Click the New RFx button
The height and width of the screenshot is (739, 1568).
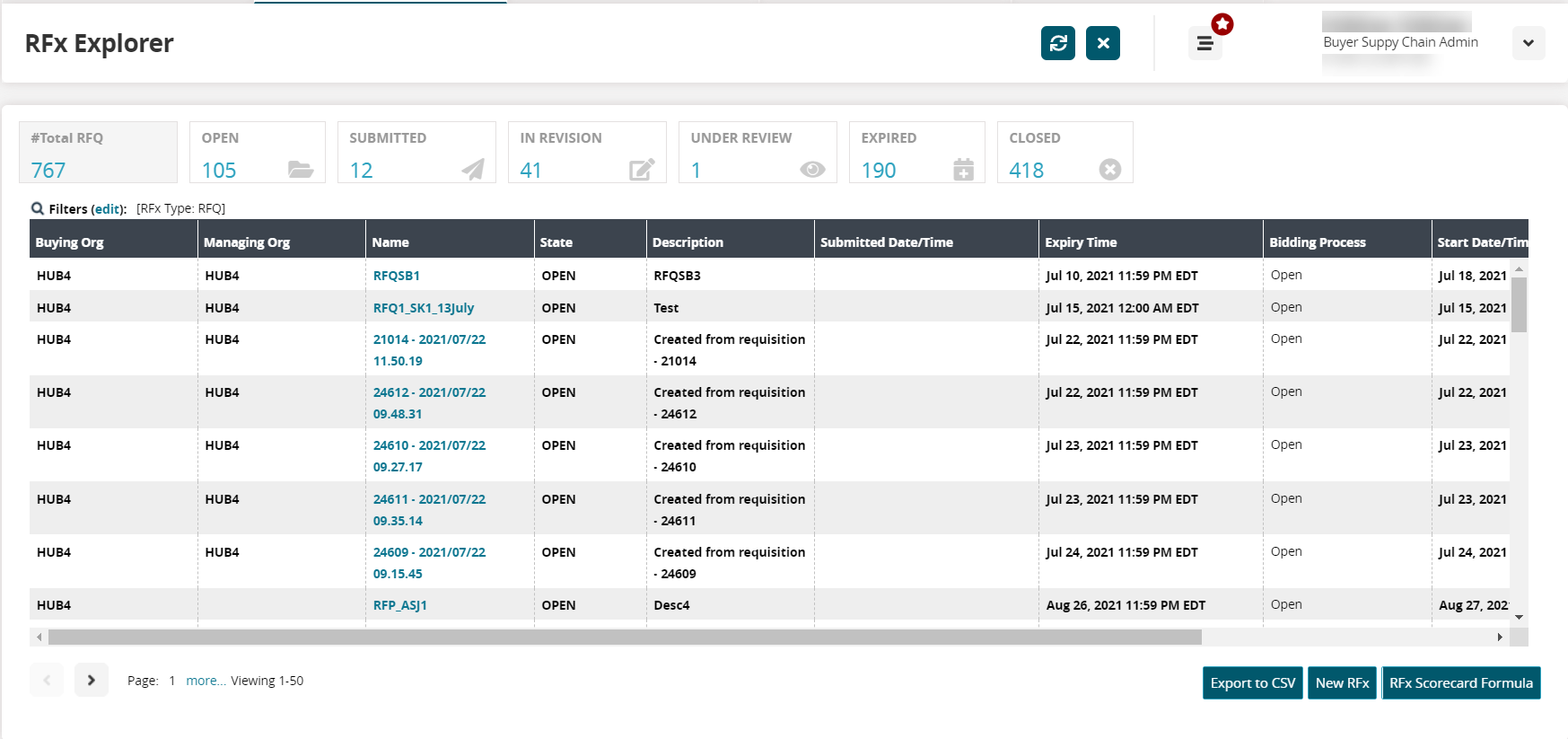click(1342, 682)
